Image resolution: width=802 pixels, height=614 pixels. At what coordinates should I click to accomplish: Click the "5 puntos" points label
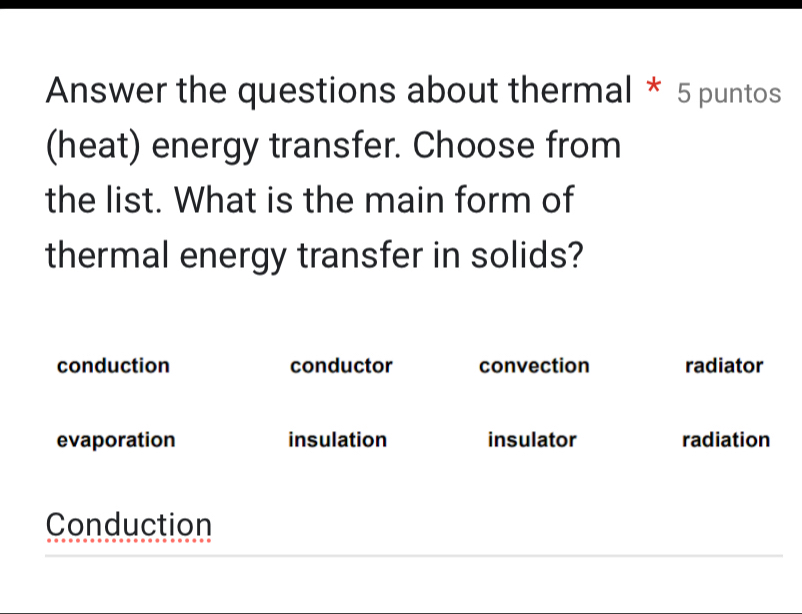(728, 93)
